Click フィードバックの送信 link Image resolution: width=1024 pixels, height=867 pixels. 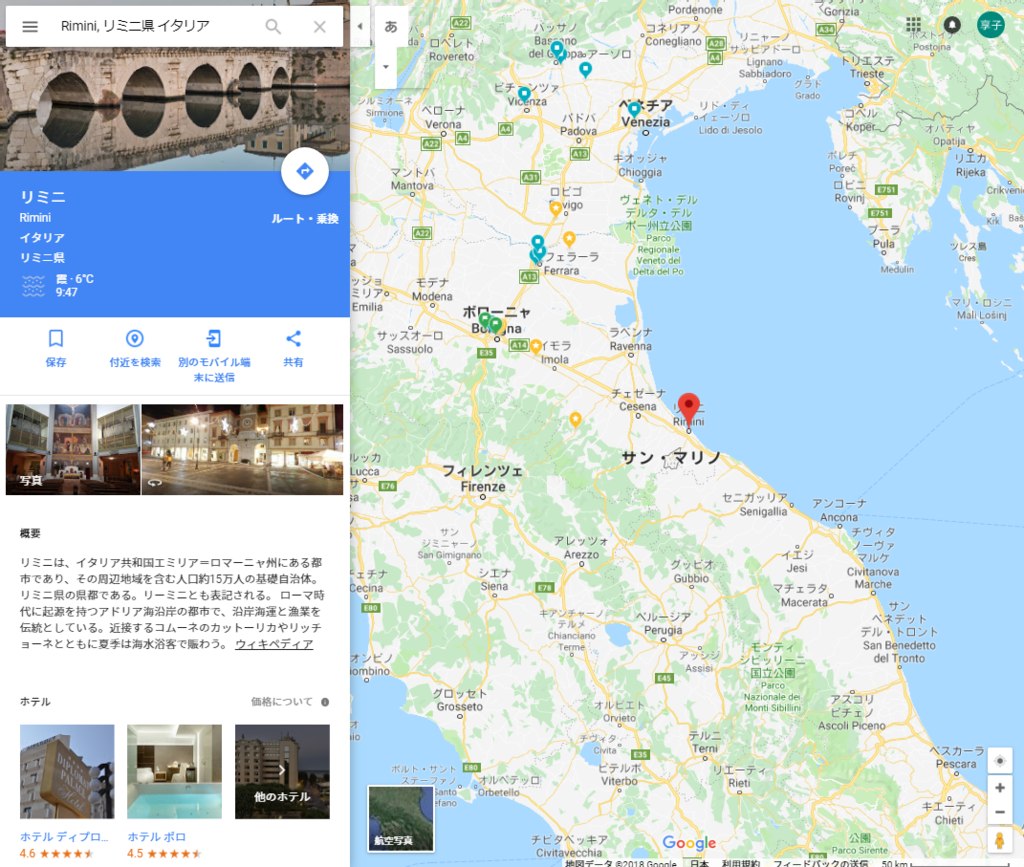[820, 863]
